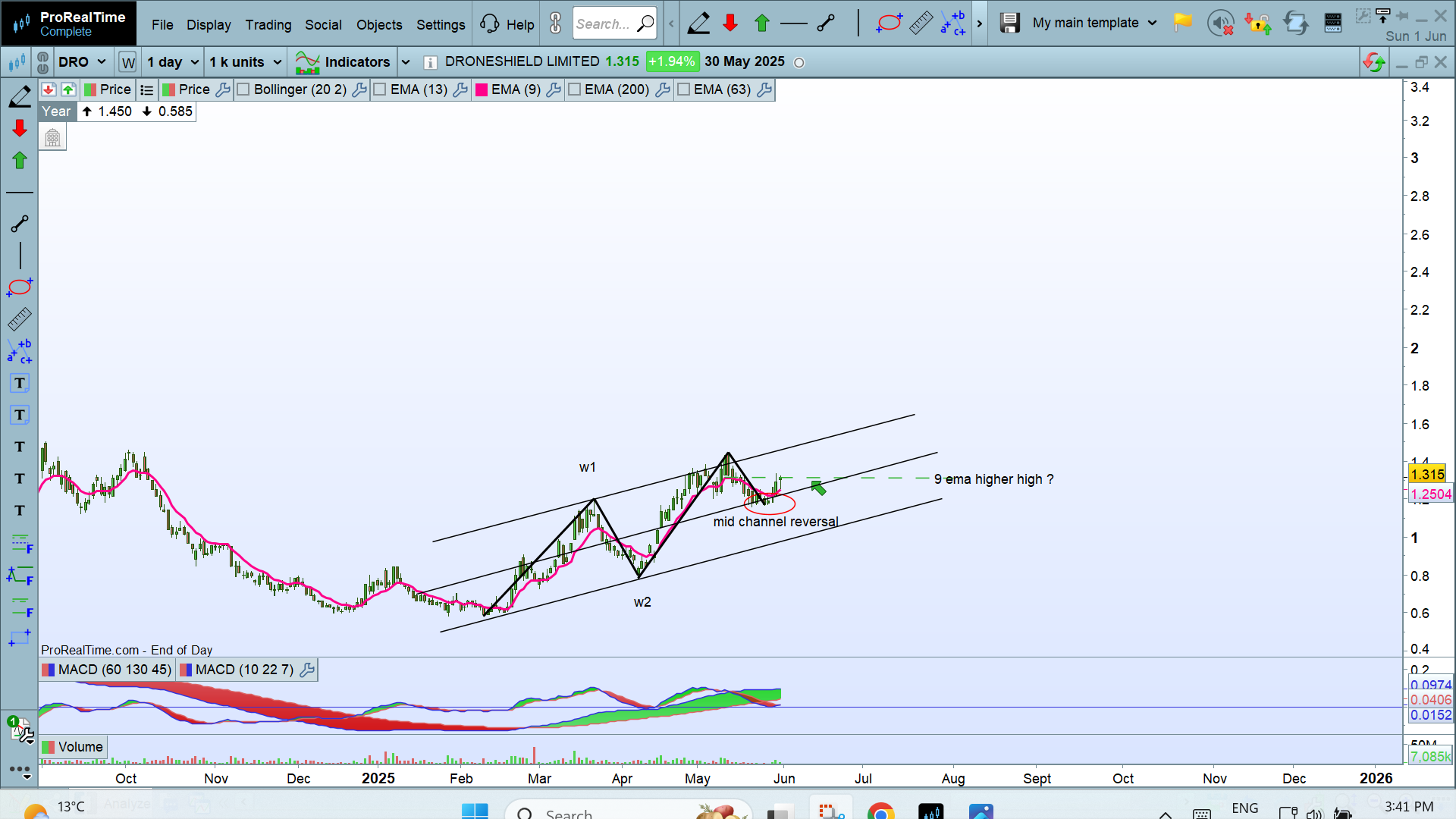Click the Indicators button

point(342,62)
